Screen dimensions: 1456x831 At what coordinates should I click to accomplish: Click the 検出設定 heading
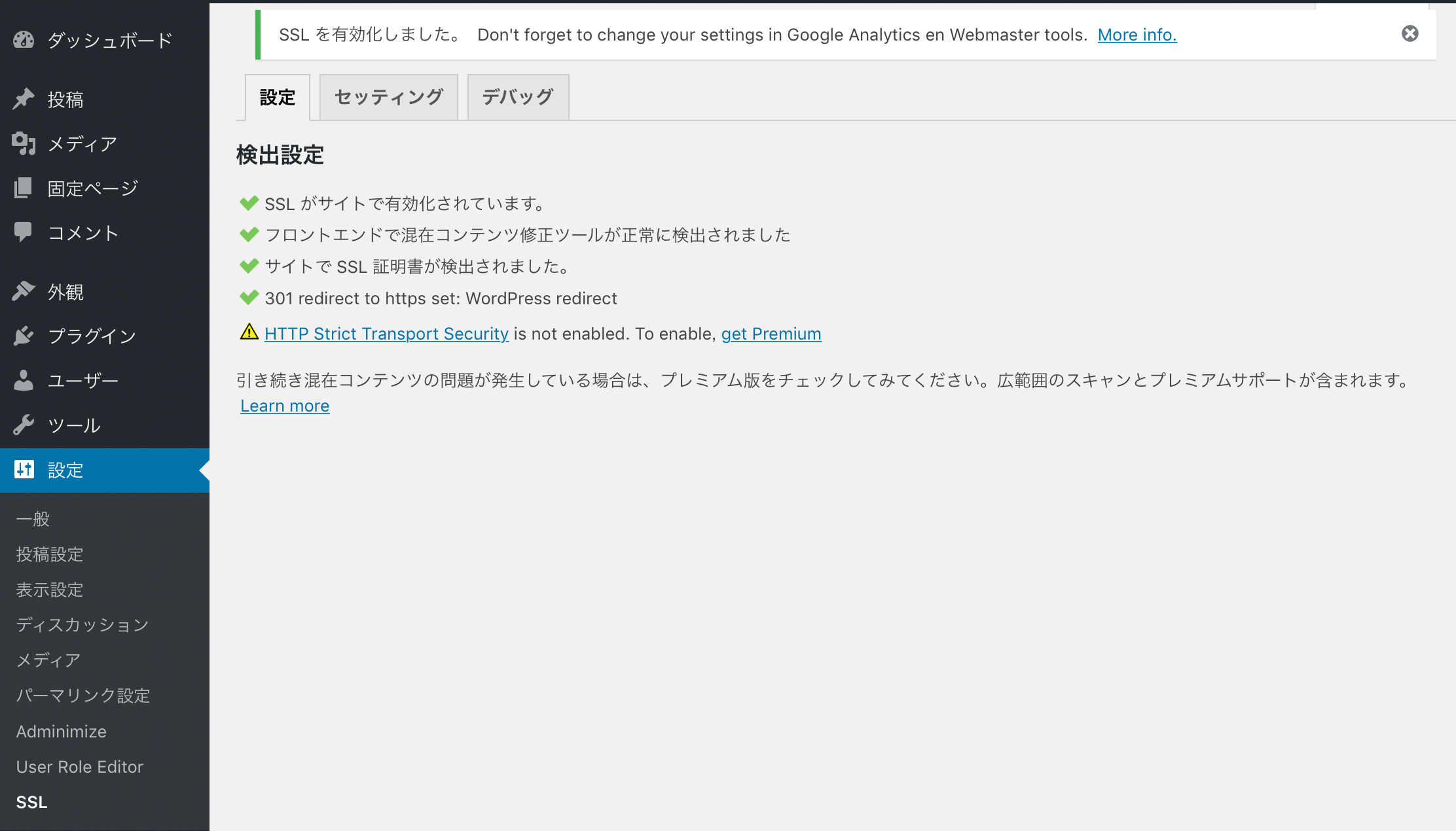coord(280,155)
